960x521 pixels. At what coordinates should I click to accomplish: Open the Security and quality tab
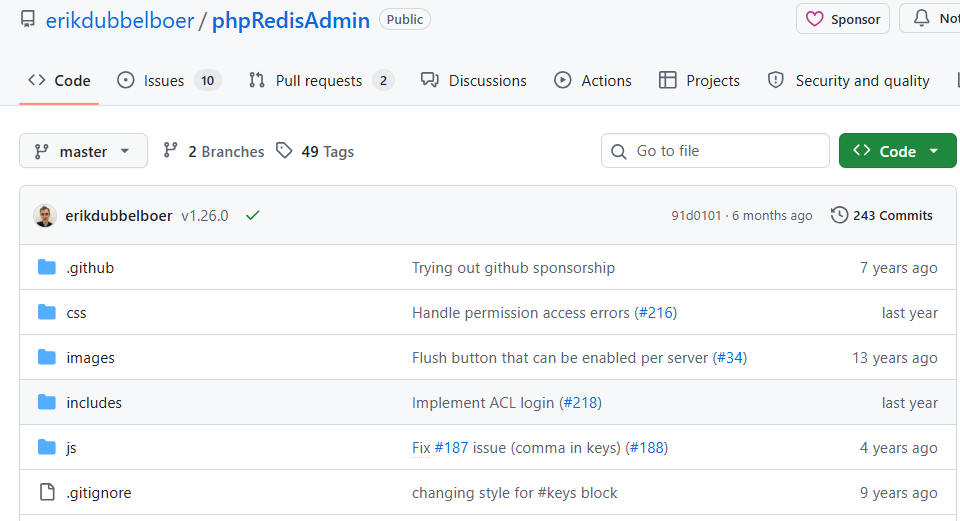(849, 81)
